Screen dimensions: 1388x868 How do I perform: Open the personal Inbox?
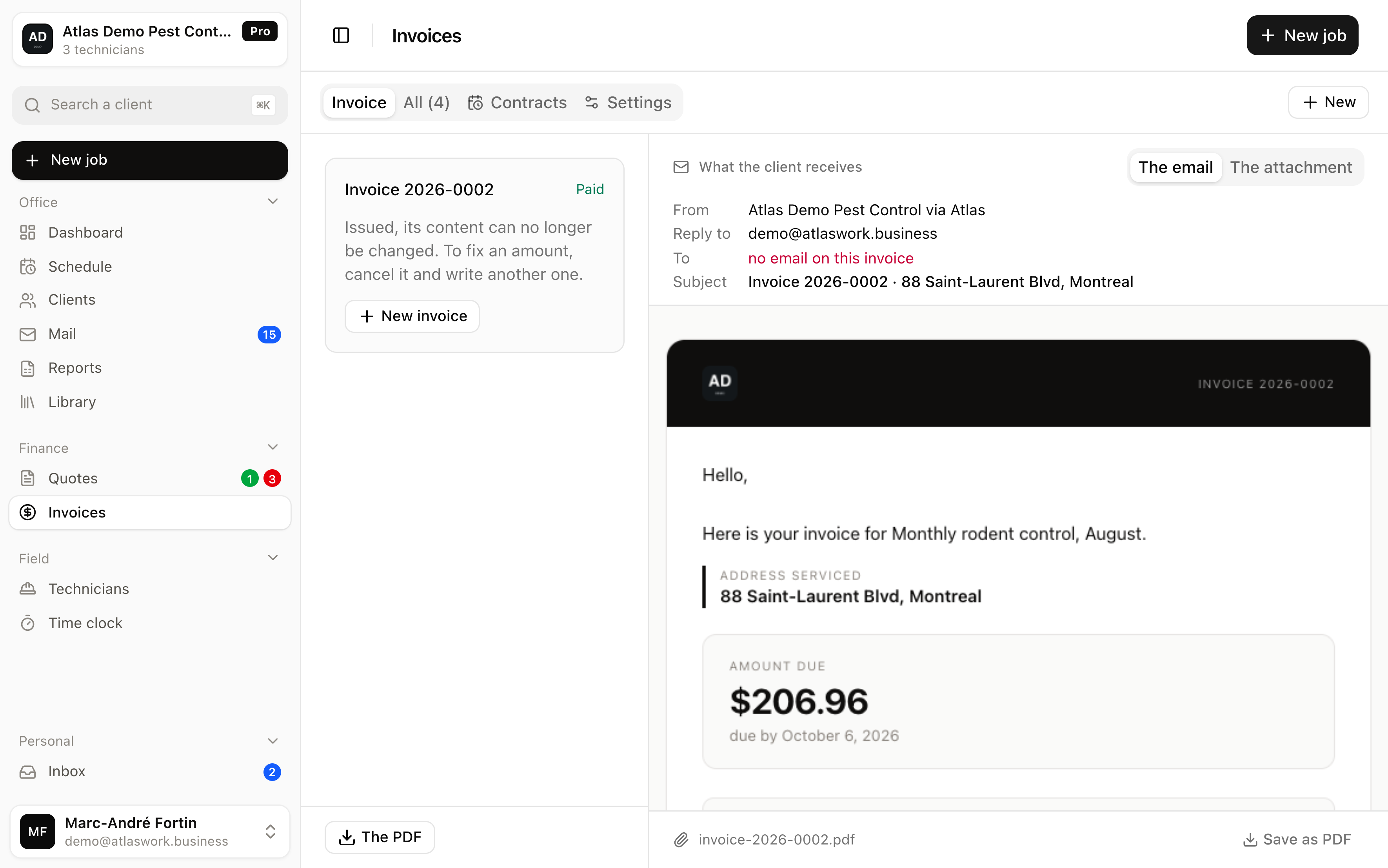[x=150, y=772]
